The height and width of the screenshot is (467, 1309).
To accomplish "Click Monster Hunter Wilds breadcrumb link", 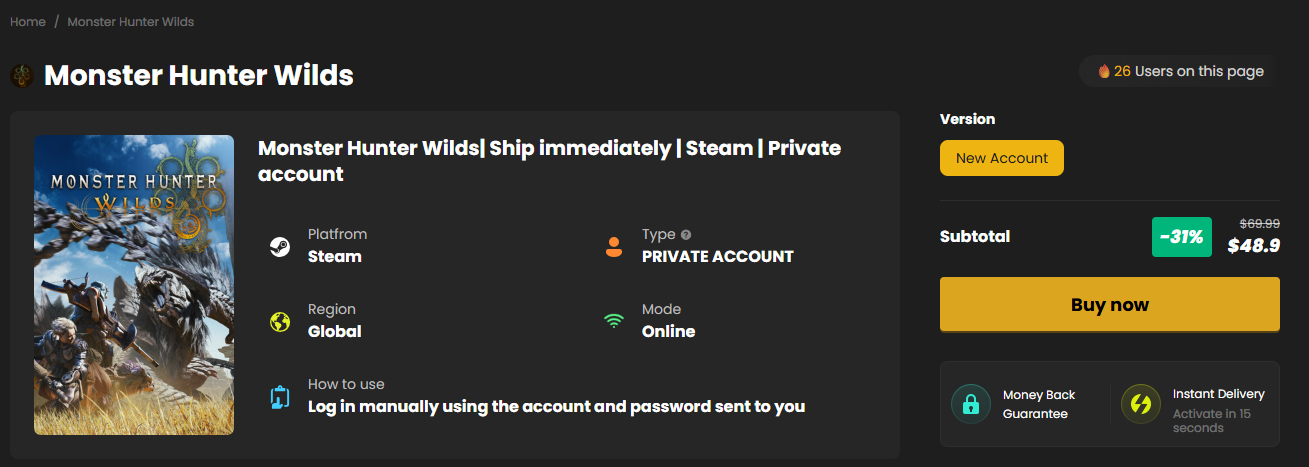I will point(131,22).
